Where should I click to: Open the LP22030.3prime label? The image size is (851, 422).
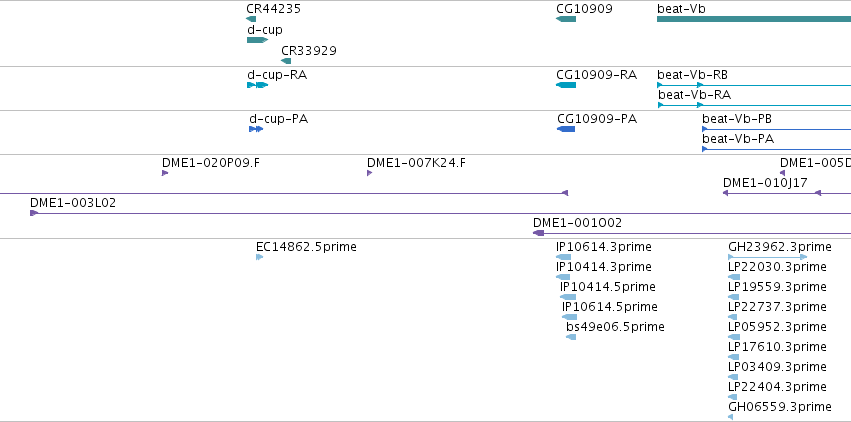tap(777, 267)
